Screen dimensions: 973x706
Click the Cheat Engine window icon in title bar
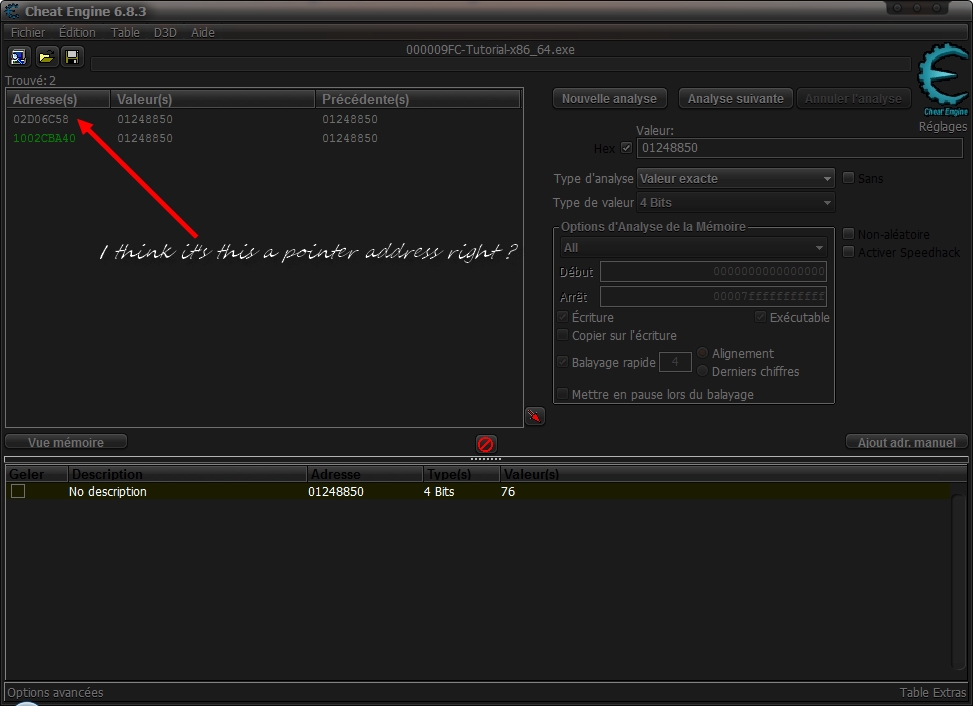[x=10, y=11]
